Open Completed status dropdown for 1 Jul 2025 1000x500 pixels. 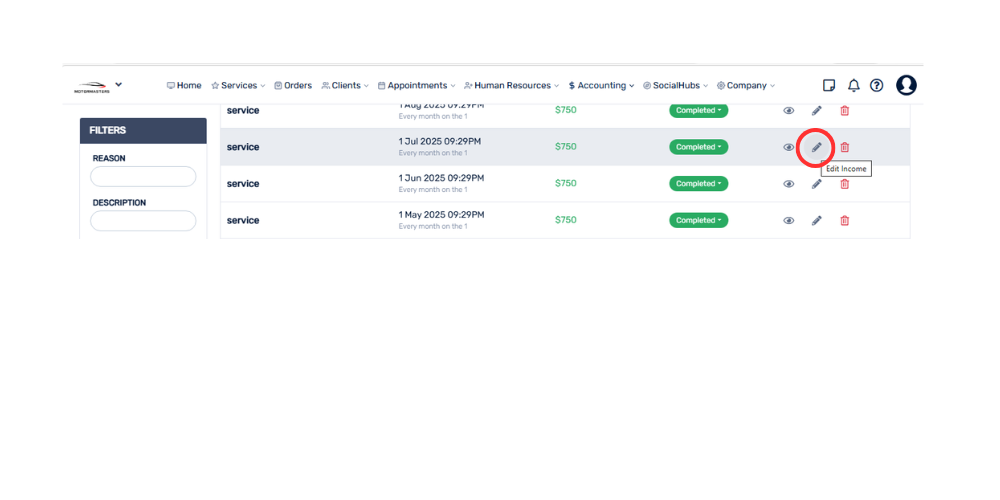698,147
